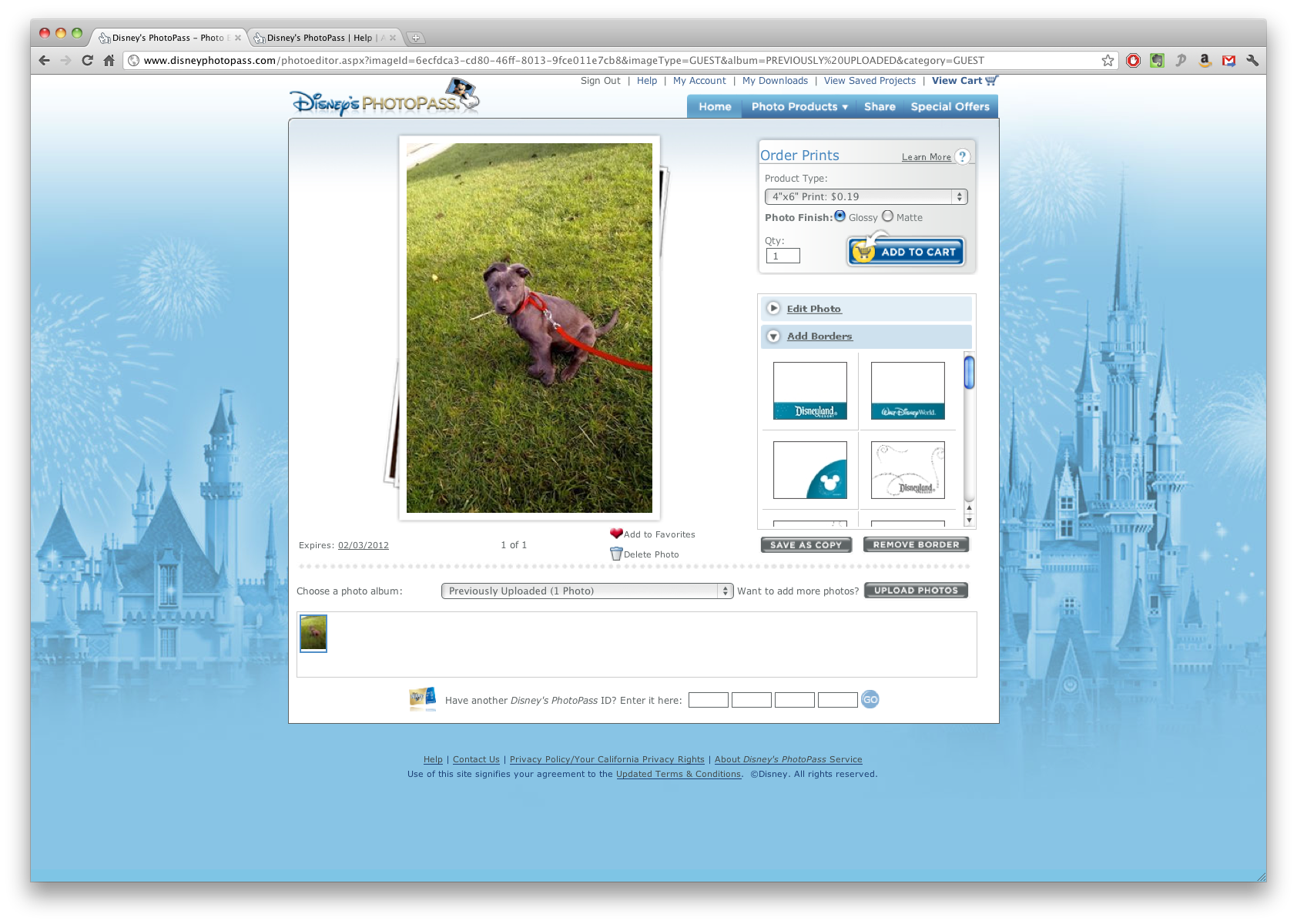Collapse the Add Borders section arrow
Screen dimensions: 1297x924
click(x=774, y=336)
